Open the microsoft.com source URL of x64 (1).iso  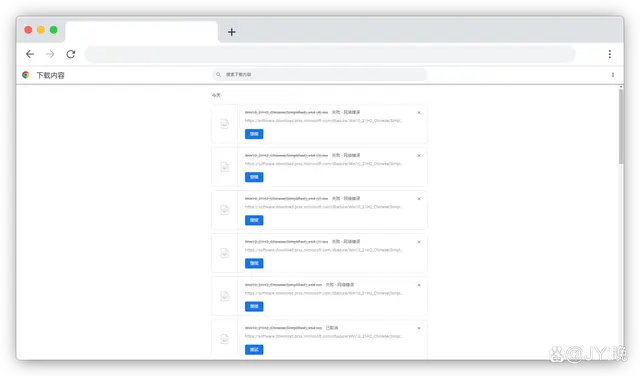click(324, 250)
